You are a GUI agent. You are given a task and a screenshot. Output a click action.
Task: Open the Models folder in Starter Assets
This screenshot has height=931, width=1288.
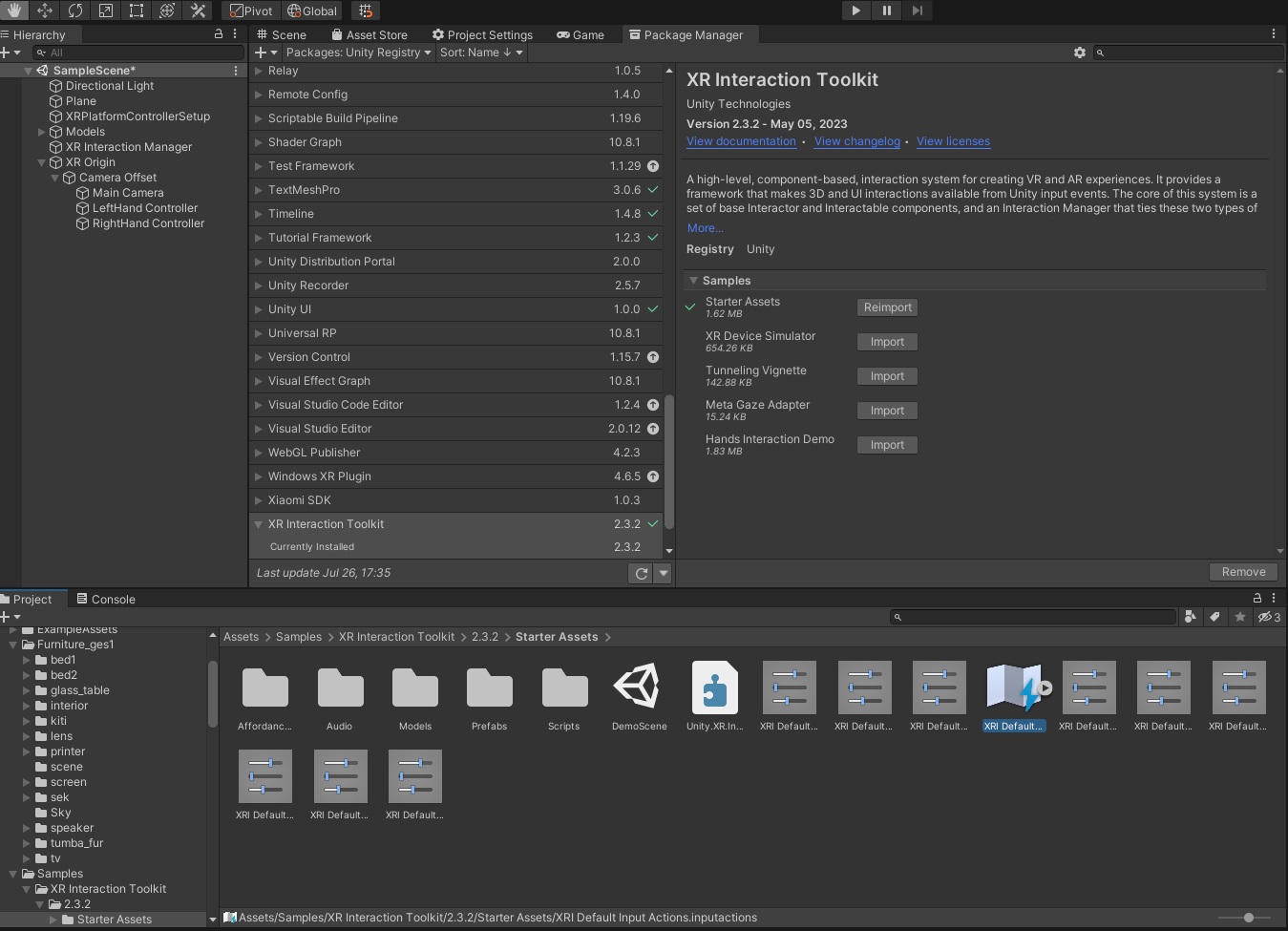pyautogui.click(x=415, y=696)
